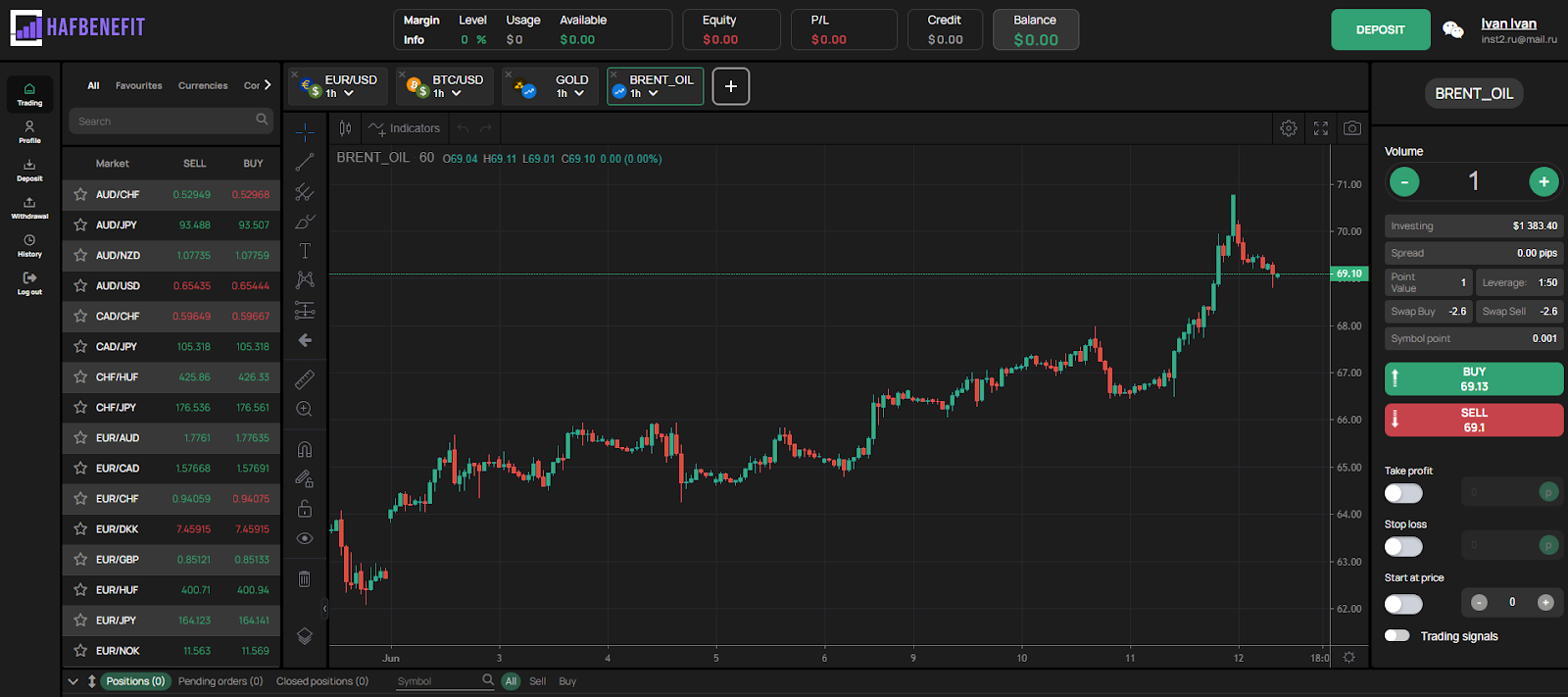Place SELL order at 69.1
The height and width of the screenshot is (697, 1568).
tap(1474, 421)
